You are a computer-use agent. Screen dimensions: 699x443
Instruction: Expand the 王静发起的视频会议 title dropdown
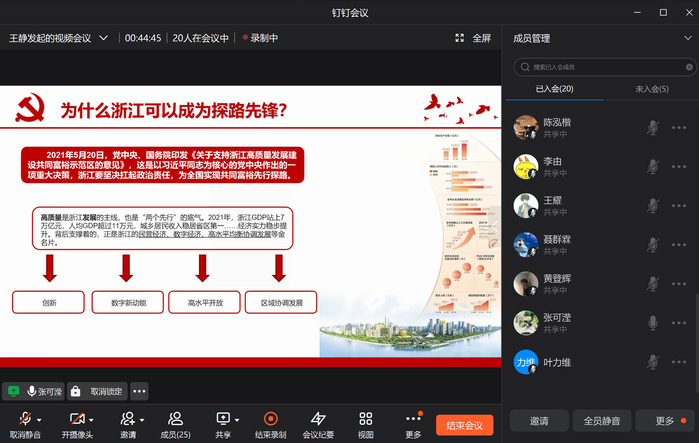103,38
